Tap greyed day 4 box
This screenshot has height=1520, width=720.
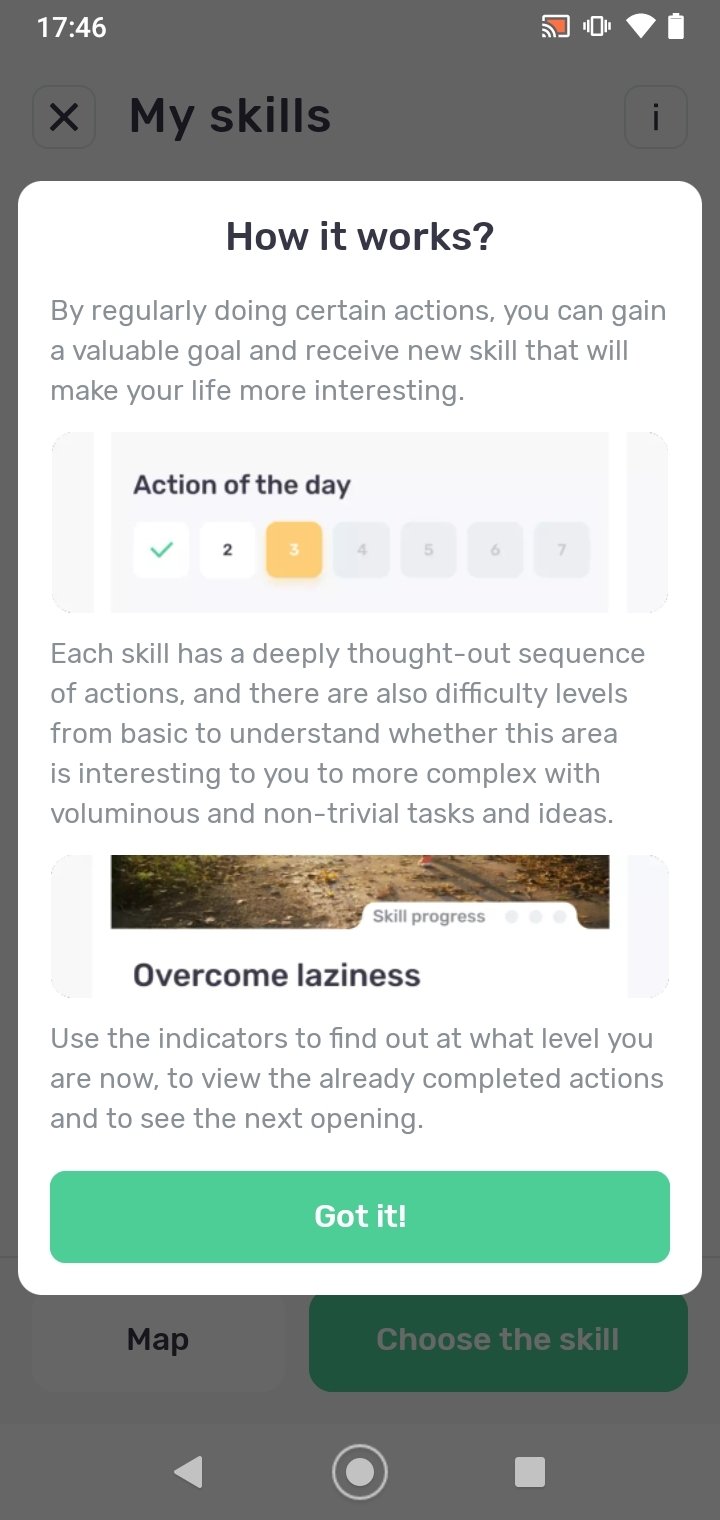pyautogui.click(x=361, y=549)
